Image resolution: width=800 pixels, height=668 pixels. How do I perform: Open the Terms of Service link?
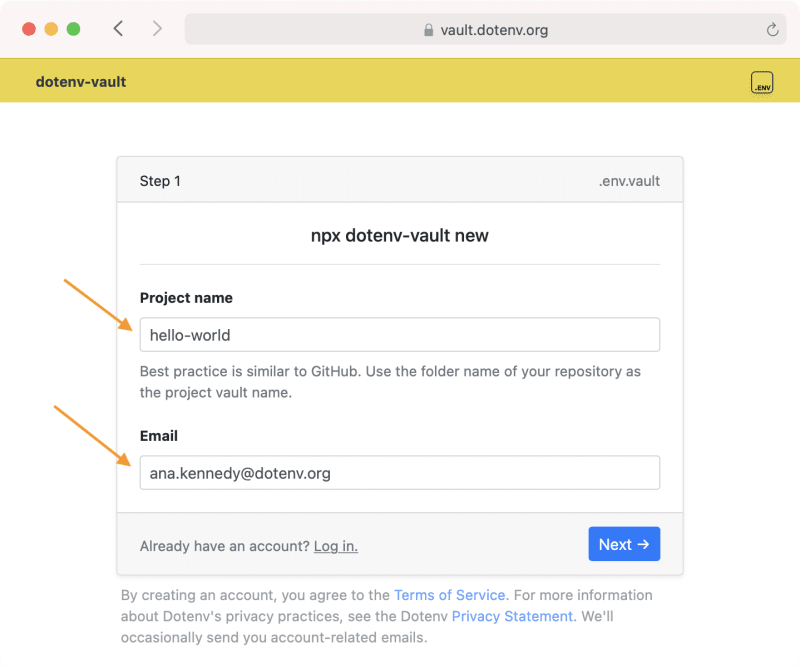(449, 594)
